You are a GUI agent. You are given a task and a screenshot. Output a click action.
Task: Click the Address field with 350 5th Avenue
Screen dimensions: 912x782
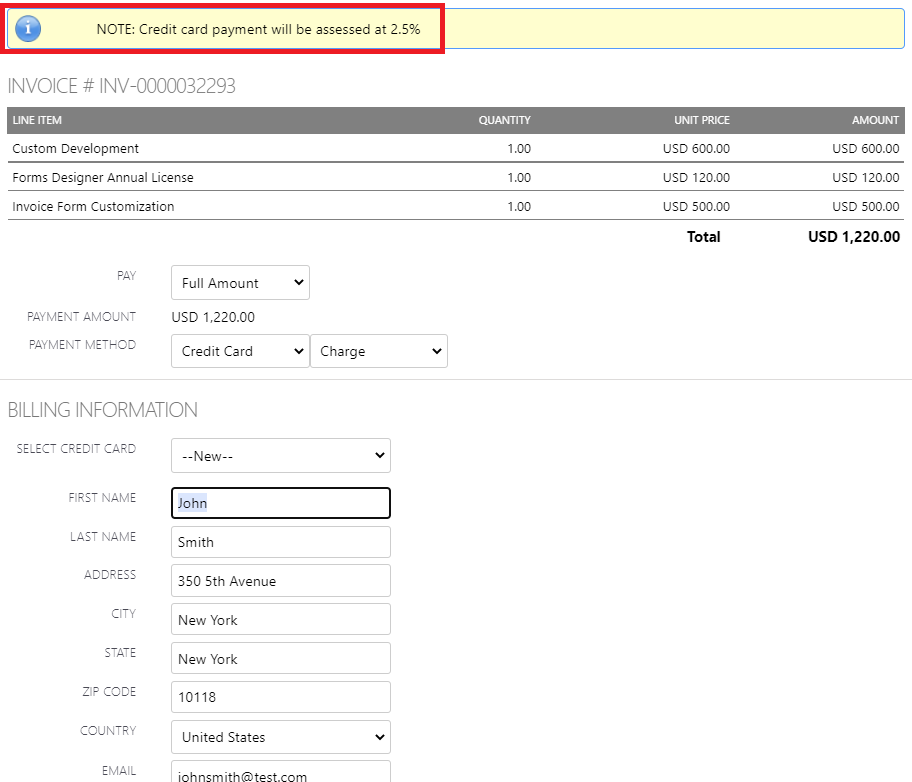(x=280, y=581)
